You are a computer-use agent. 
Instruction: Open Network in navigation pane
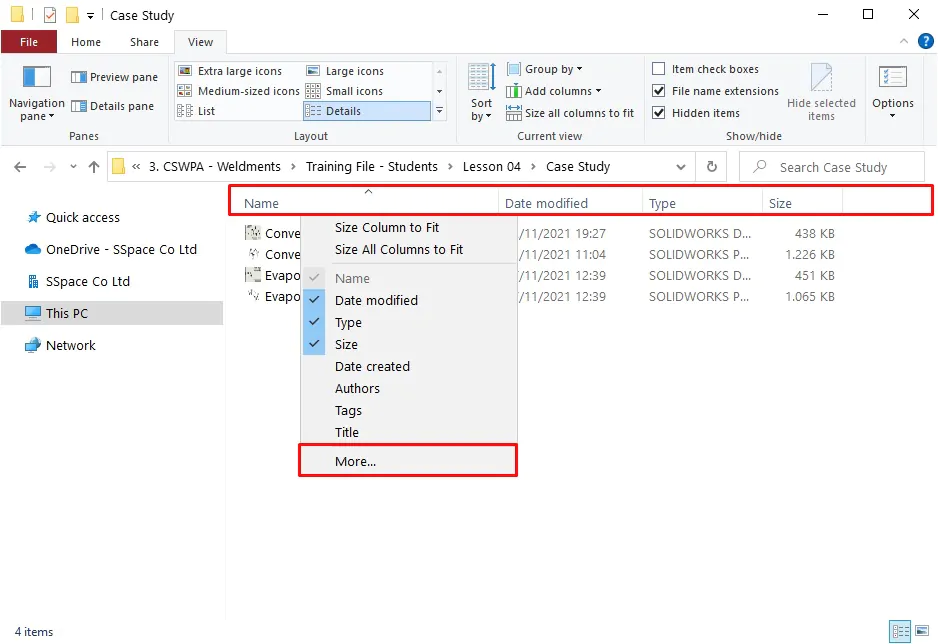click(60, 346)
